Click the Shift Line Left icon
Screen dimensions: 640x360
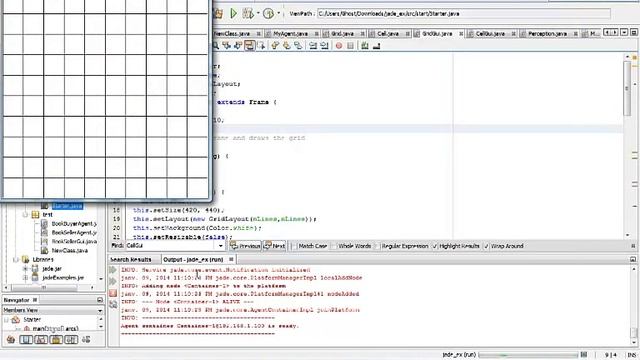pyautogui.click(x=313, y=46)
